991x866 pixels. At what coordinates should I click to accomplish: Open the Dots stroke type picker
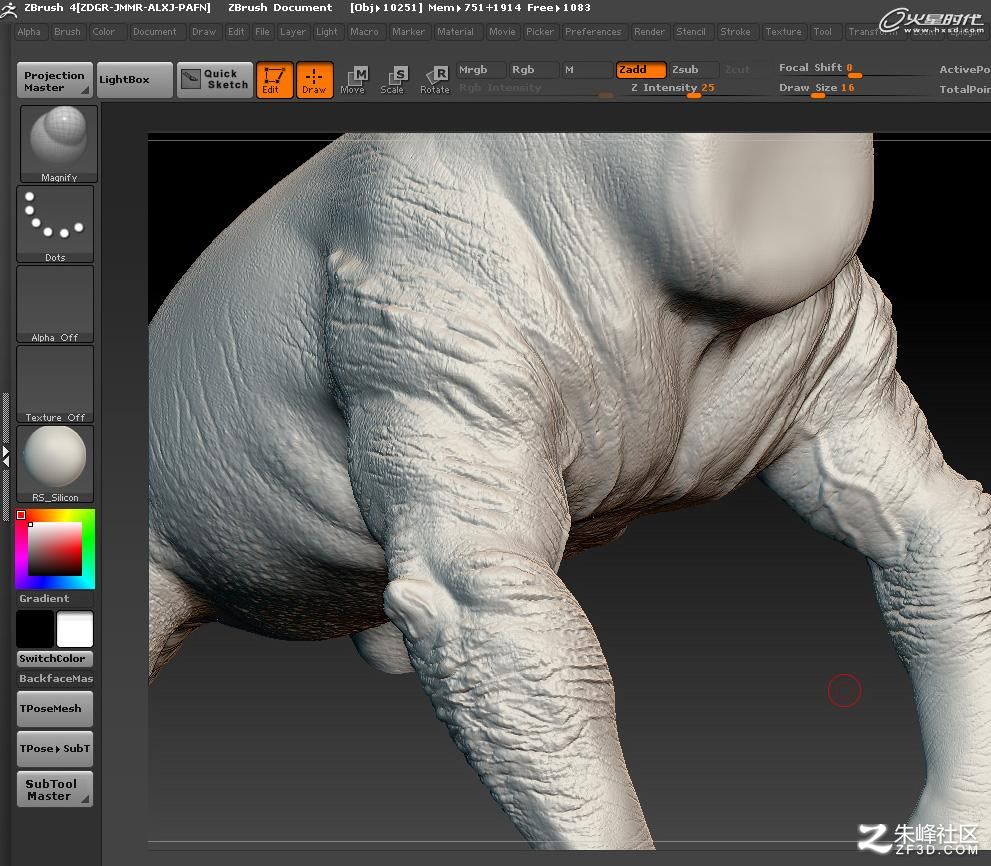coord(55,224)
